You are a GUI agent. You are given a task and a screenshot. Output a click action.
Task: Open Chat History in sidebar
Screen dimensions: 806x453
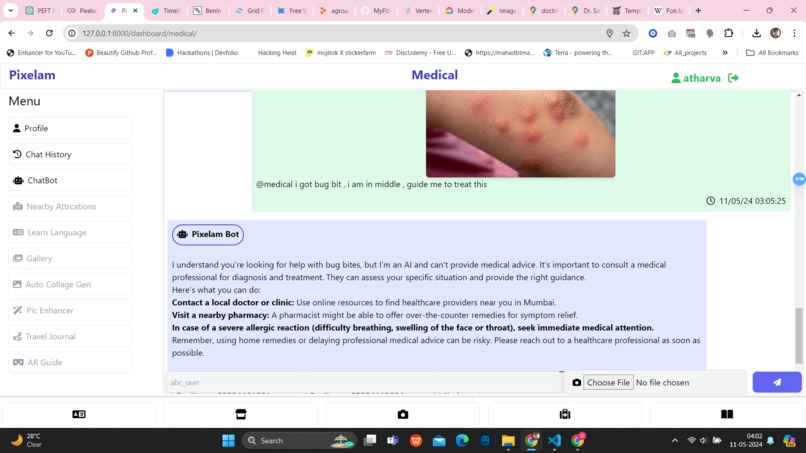(70, 154)
